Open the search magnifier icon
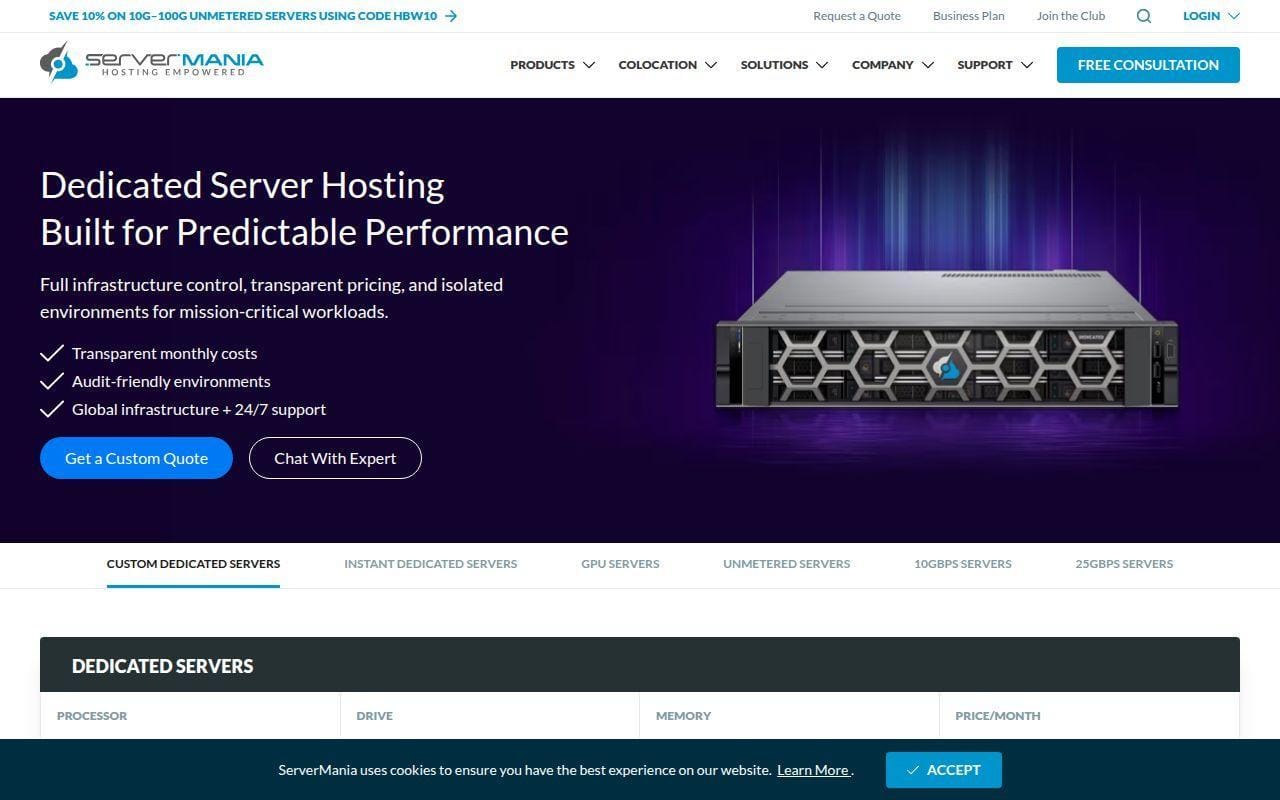 [1144, 16]
